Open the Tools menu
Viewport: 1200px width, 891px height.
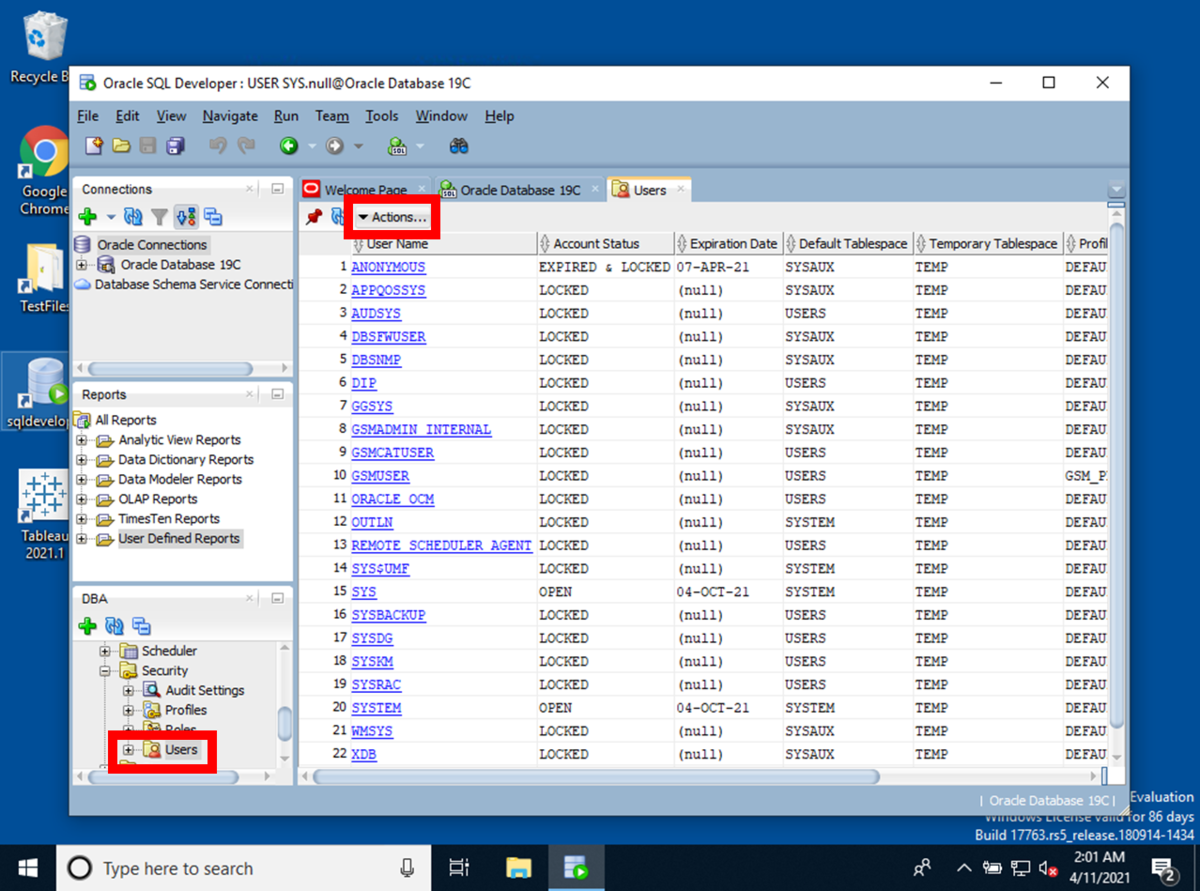tap(382, 116)
